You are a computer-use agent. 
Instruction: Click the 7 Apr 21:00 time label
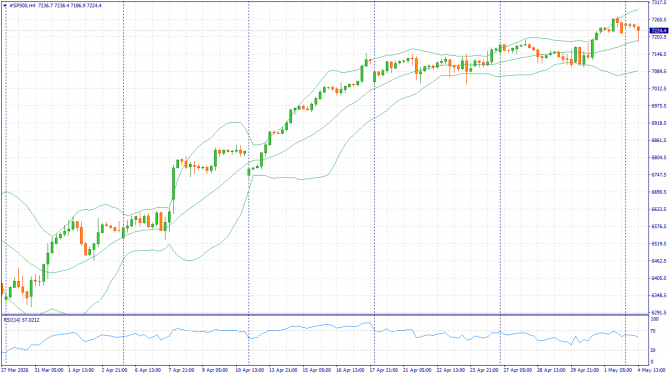tap(182, 370)
